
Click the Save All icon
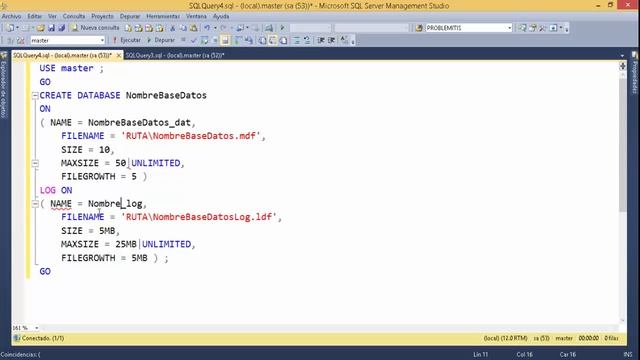62,28
